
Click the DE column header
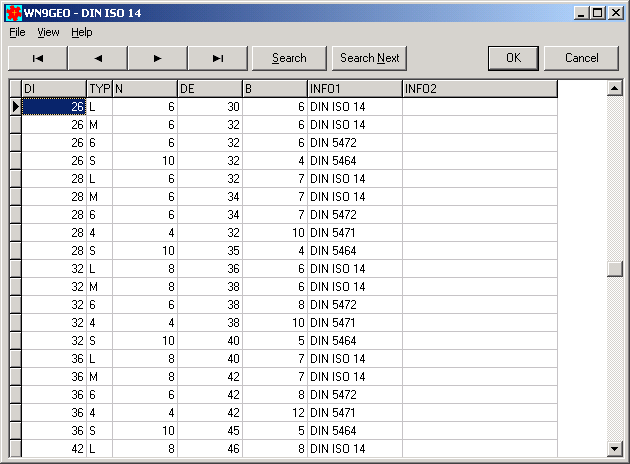click(209, 89)
